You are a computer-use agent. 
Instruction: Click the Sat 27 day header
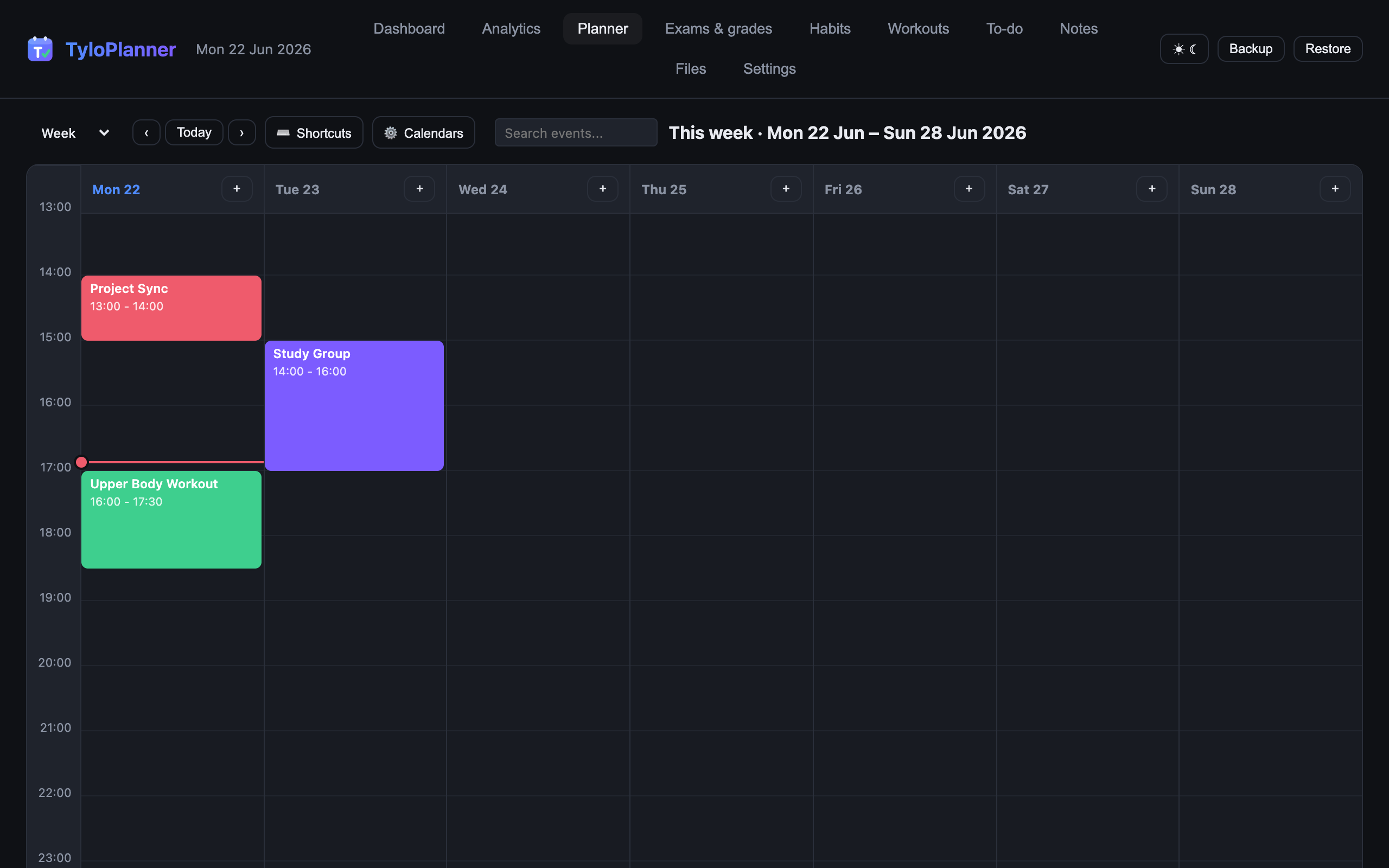click(1028, 189)
